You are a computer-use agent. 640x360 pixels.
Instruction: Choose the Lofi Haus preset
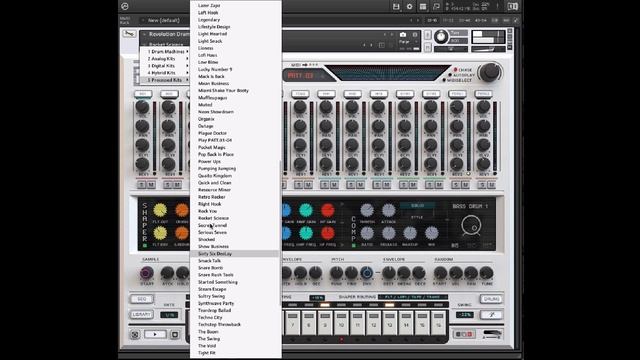pyautogui.click(x=235, y=55)
